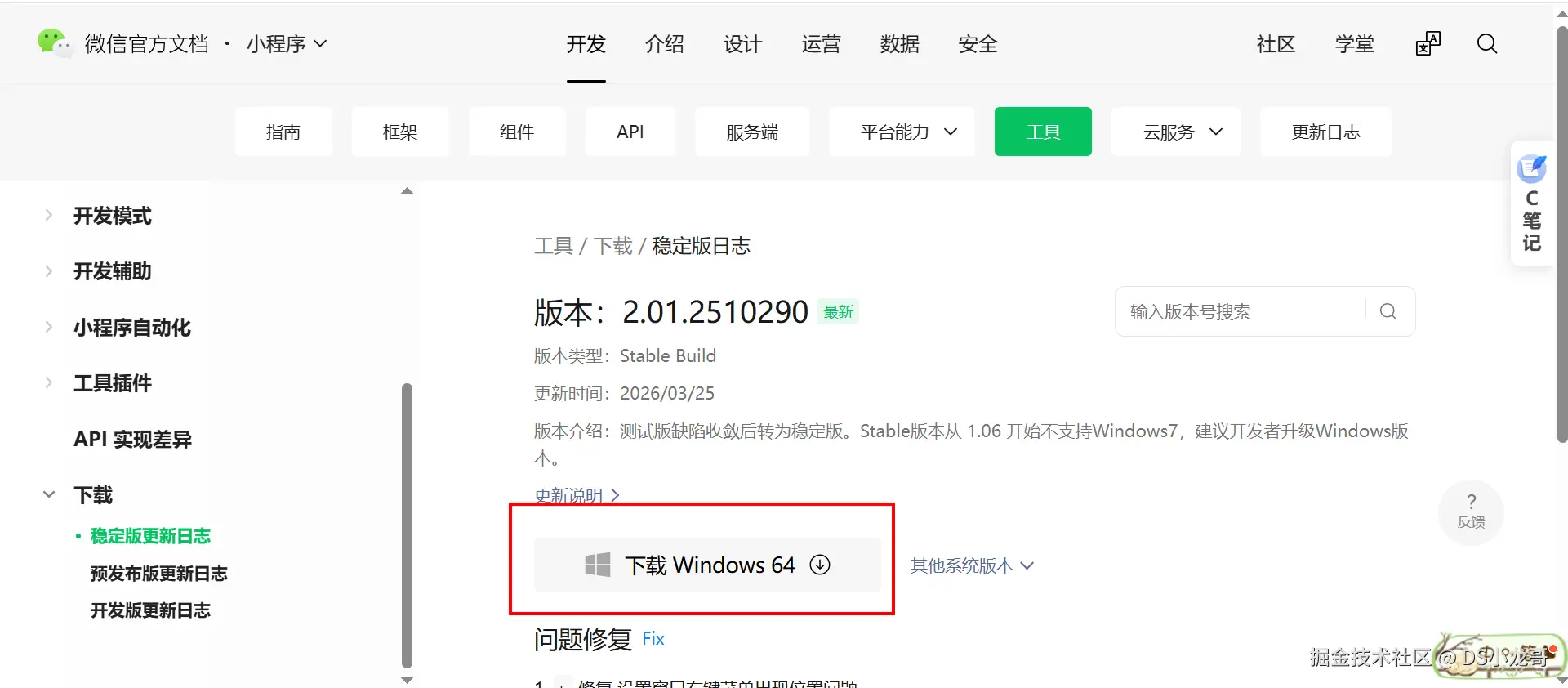Open the 更新说明 link
Viewport: 1568px width, 688px height.
click(x=577, y=495)
